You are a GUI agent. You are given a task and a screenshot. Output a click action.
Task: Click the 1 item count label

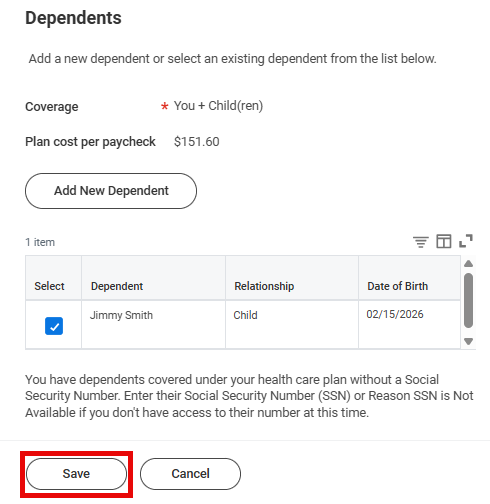tap(40, 242)
